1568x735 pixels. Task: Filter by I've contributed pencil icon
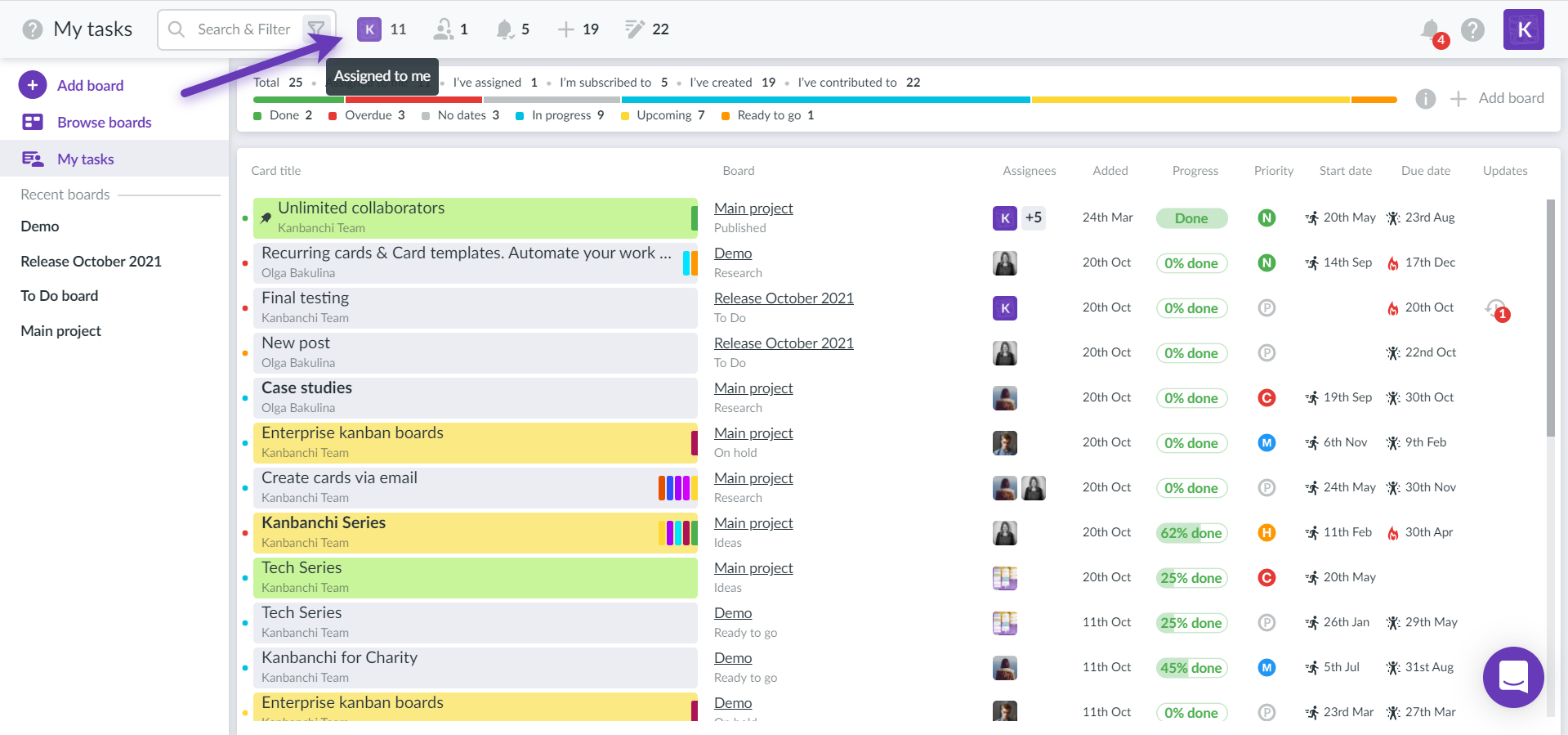pyautogui.click(x=635, y=29)
